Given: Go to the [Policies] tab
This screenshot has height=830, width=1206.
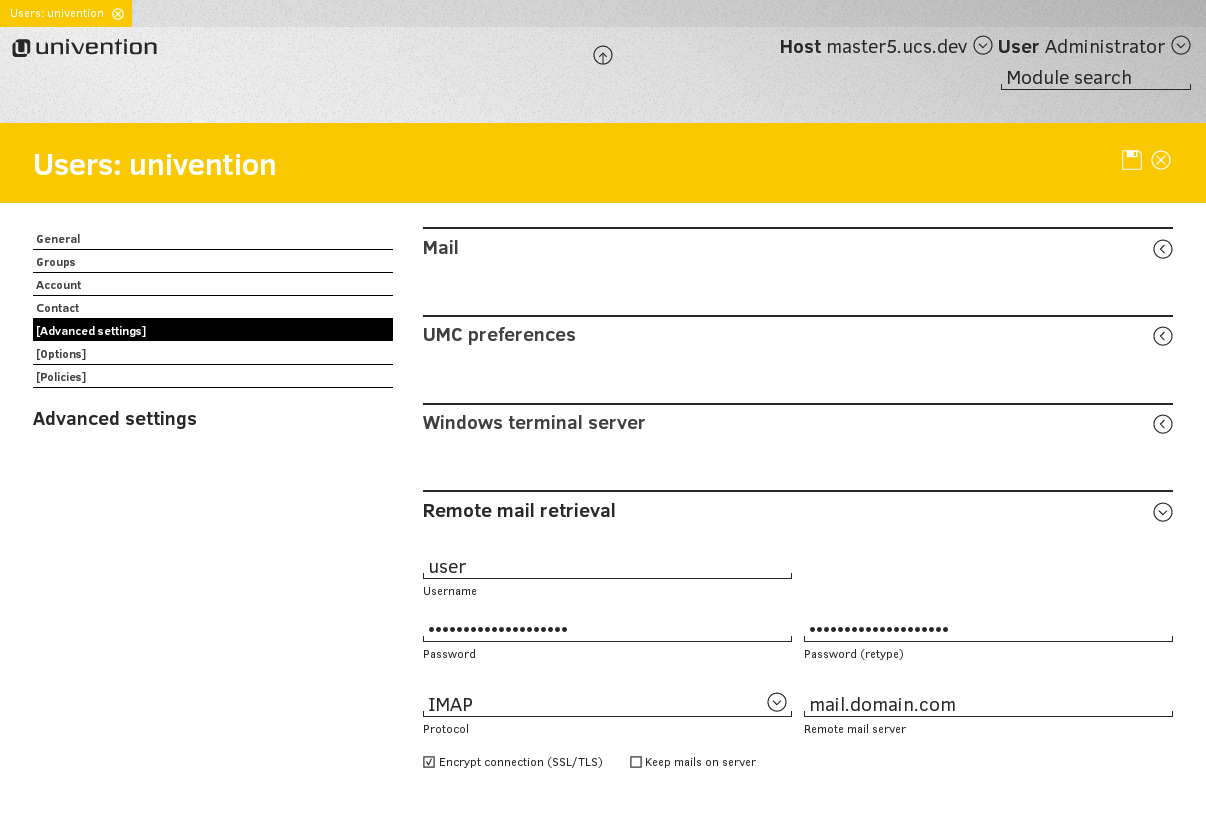Looking at the screenshot, I should [61, 377].
